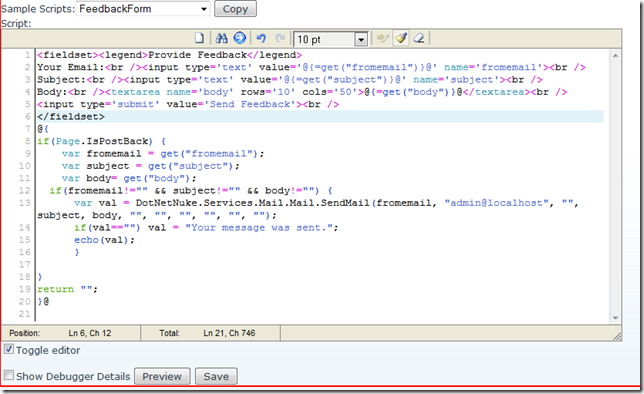Click the 'Script:' label
Viewport: 644px width, 394px height.
point(16,23)
